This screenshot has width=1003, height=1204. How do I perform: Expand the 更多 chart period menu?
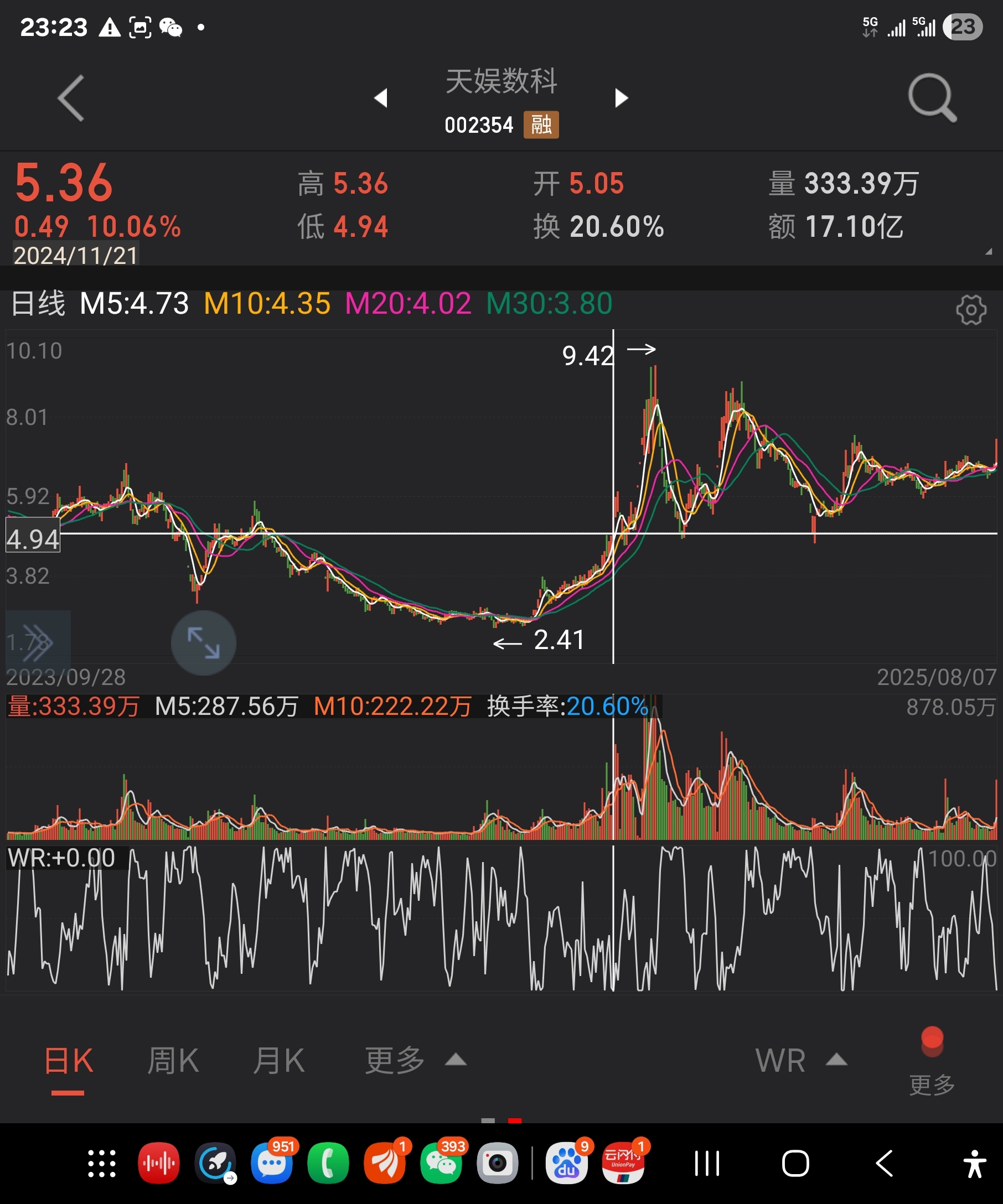pos(416,1060)
